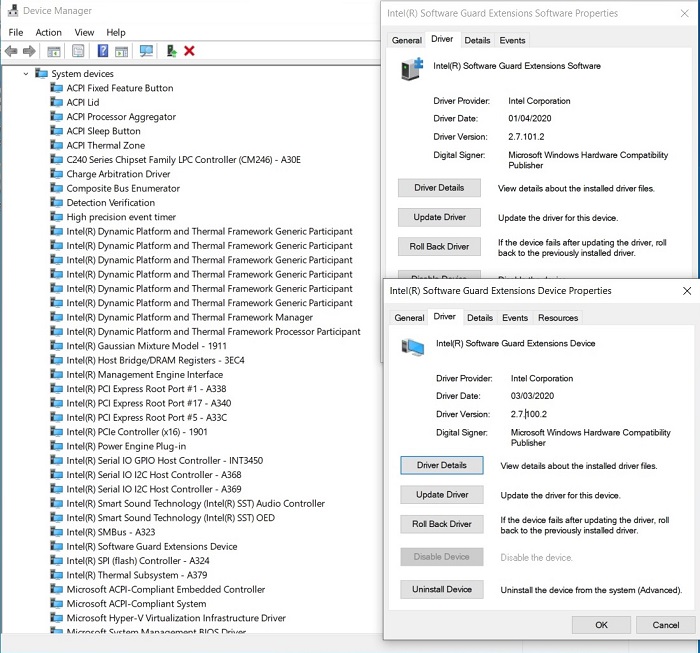
Task: Click Update Driver in SGX Software Properties
Action: [439, 217]
